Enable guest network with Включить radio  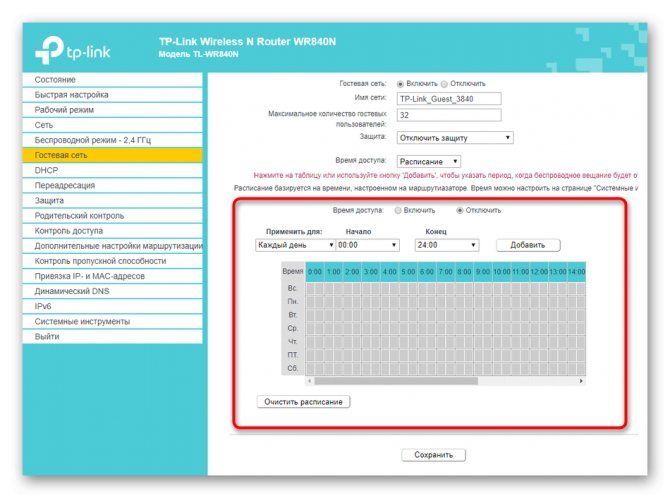tap(400, 84)
